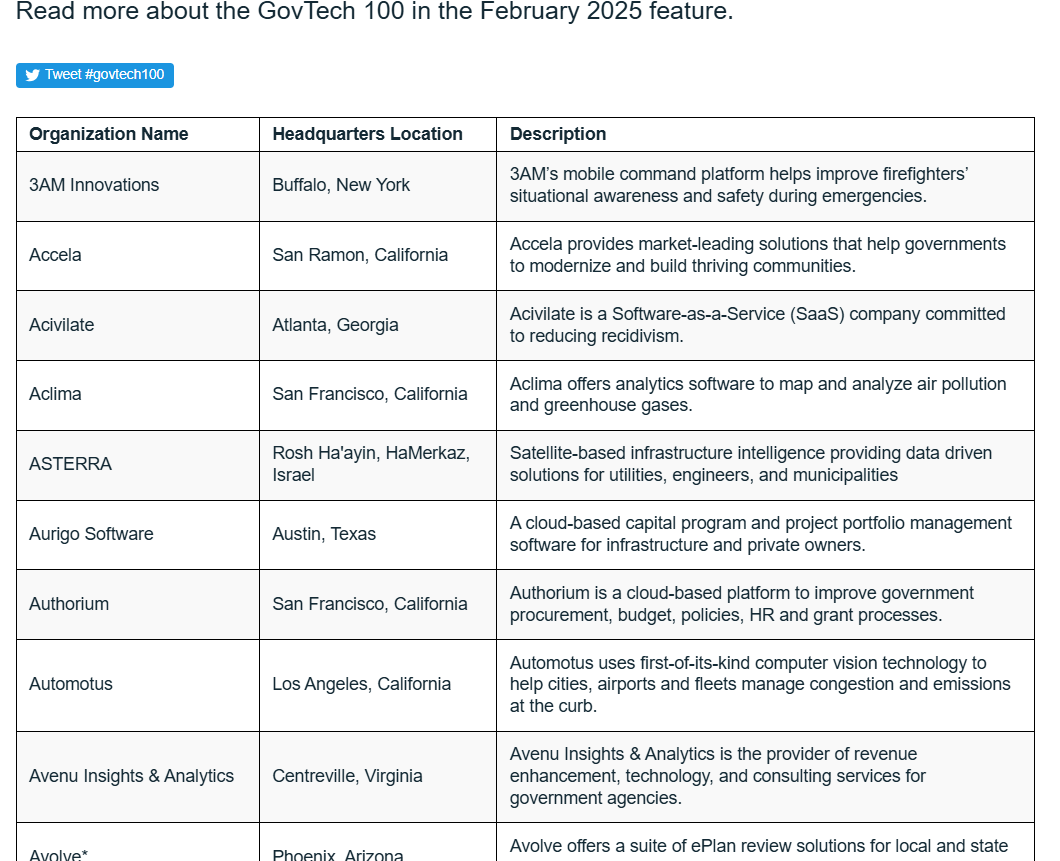Click the Aclima air pollution analytics description
The image size is (1060, 861).
[765, 395]
